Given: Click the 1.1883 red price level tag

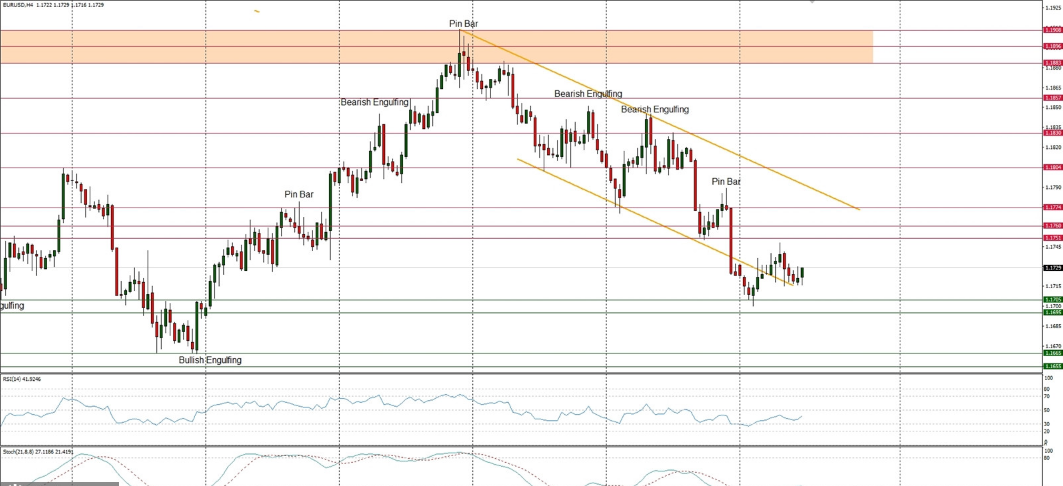Looking at the screenshot, I should pos(1052,64).
